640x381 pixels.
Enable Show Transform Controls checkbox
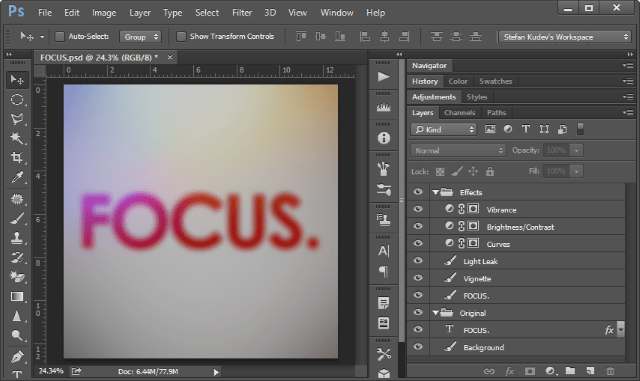click(x=181, y=36)
